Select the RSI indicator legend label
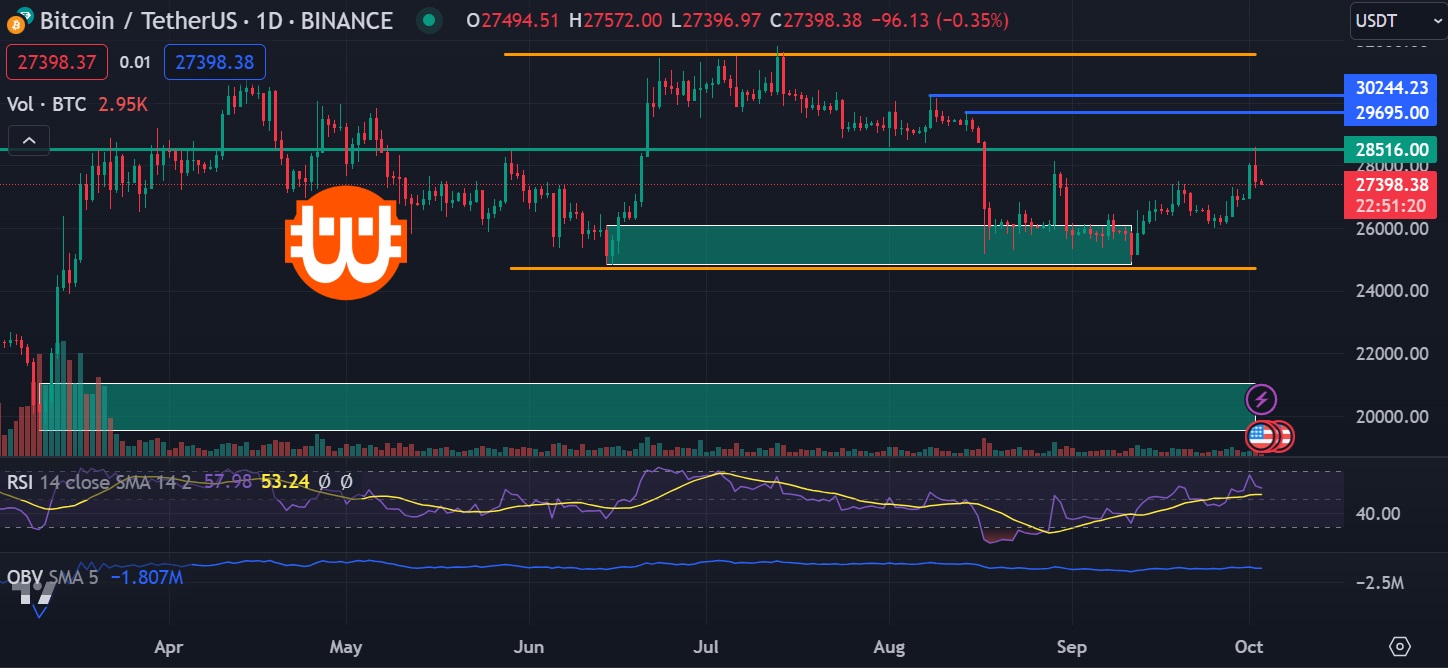The image size is (1448, 668). (20, 482)
